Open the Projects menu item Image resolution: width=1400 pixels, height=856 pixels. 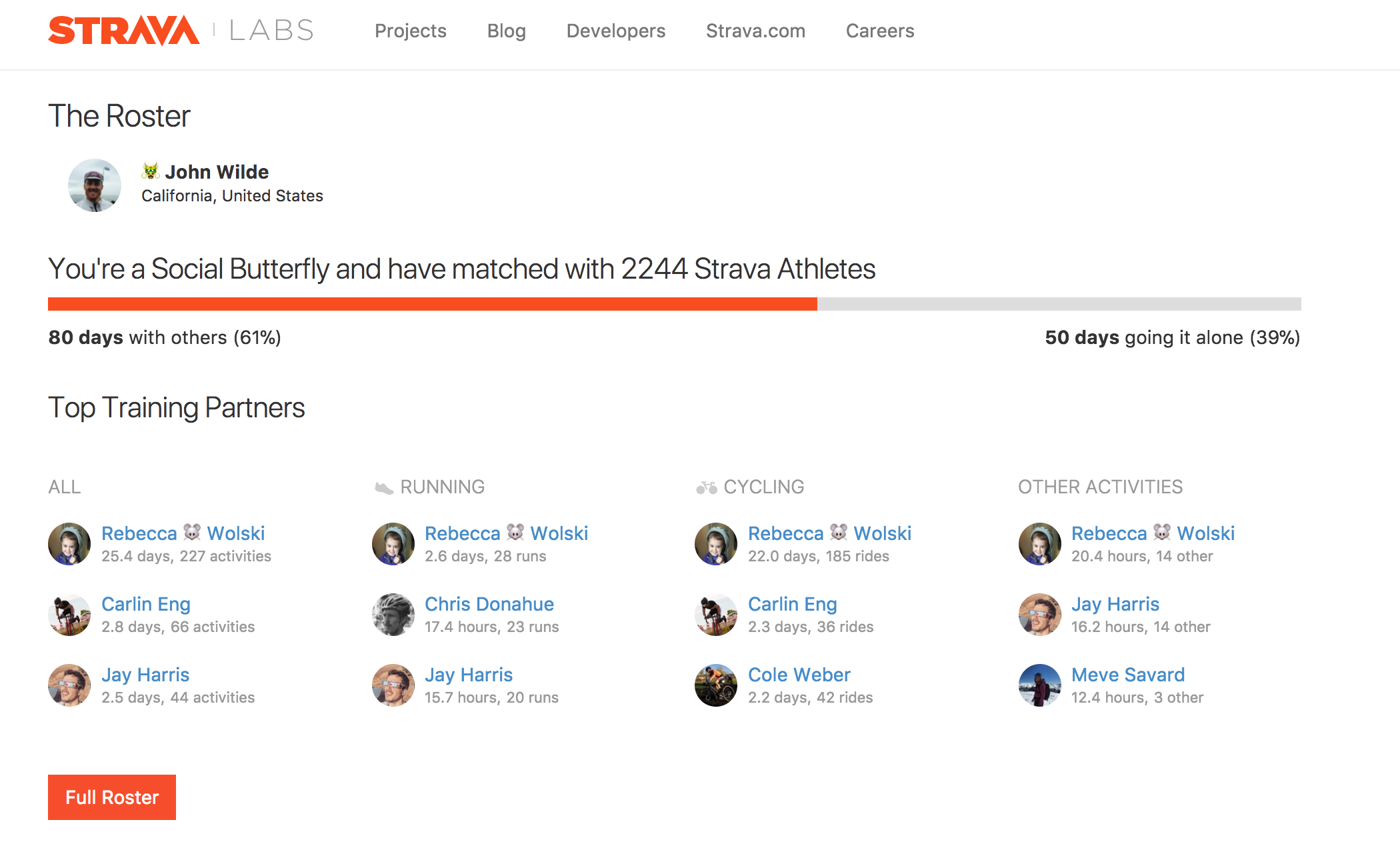[411, 31]
